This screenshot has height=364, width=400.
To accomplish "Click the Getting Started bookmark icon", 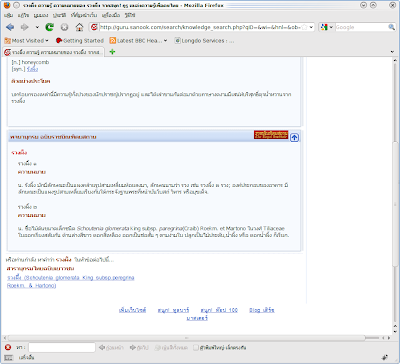I will (59, 41).
